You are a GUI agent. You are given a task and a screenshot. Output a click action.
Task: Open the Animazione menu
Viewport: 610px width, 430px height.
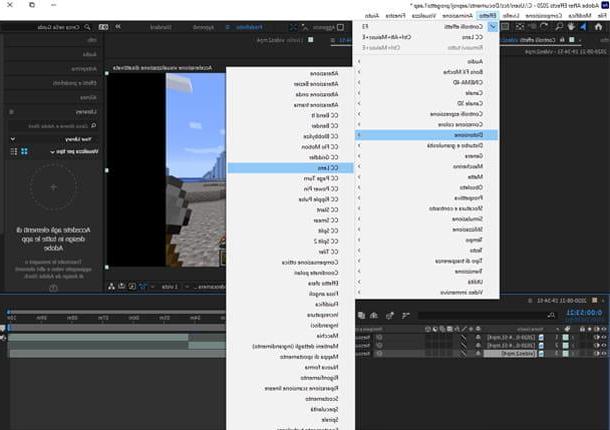click(x=457, y=16)
